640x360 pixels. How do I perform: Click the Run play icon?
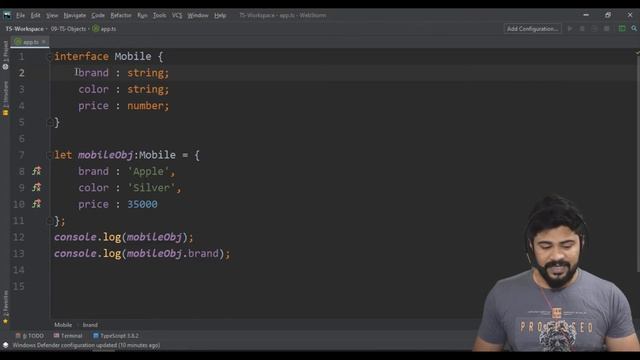click(x=570, y=29)
